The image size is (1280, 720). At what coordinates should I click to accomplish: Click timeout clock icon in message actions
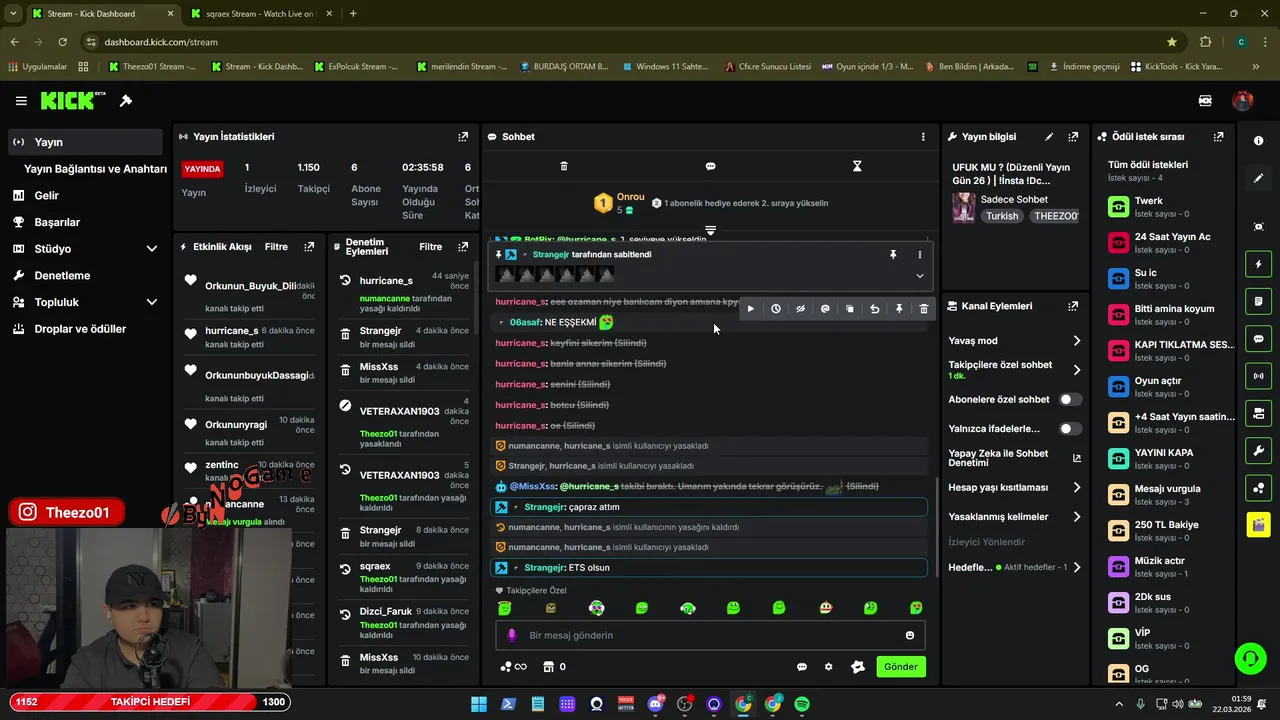pyautogui.click(x=776, y=309)
